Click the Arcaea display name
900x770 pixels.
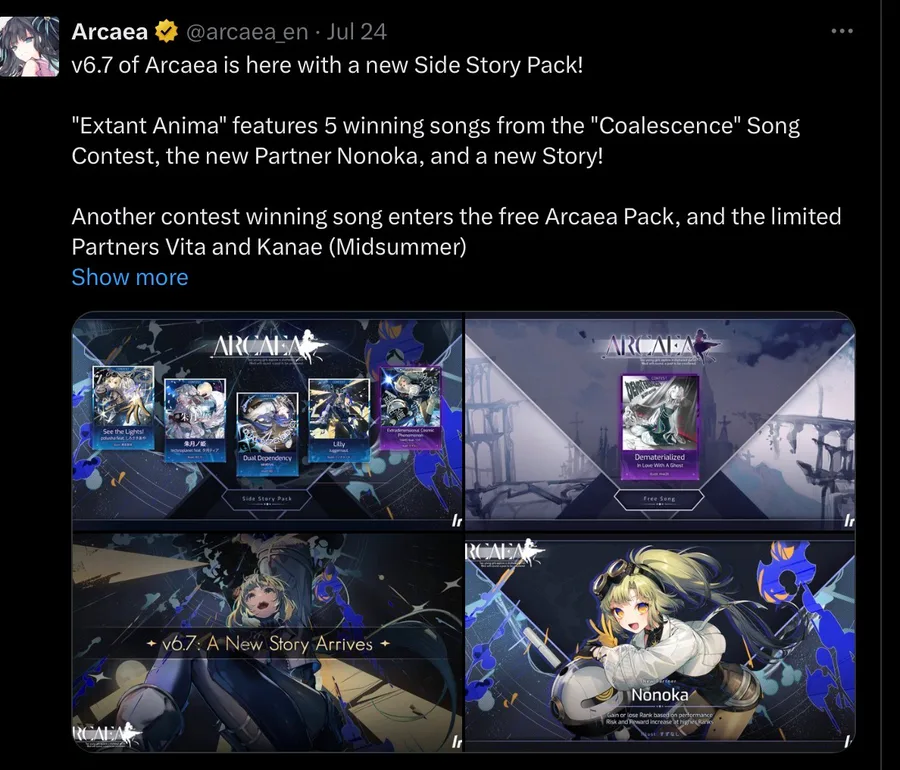click(x=110, y=32)
